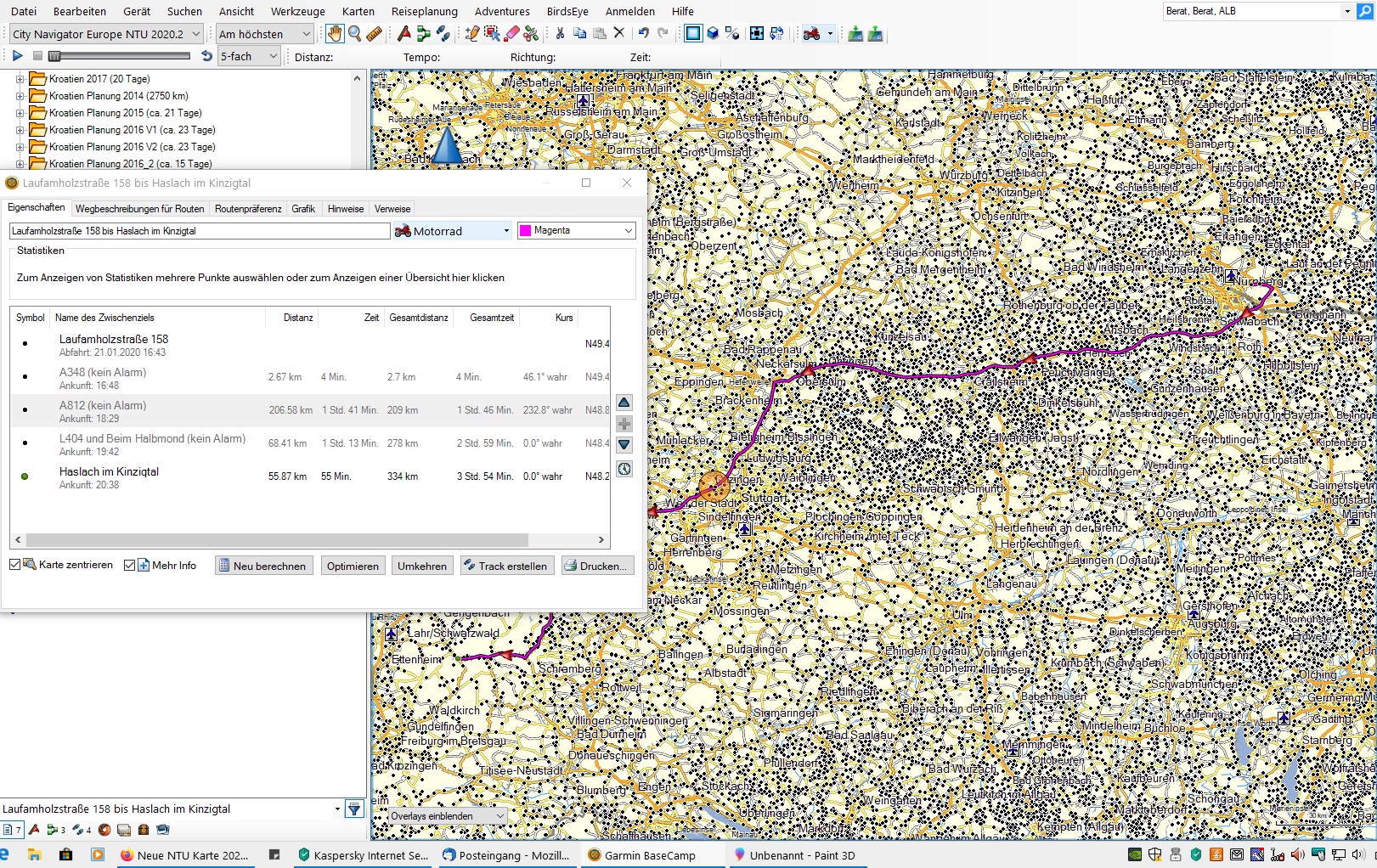Select the Select-area pointer tool
This screenshot has height=868, width=1377.
coord(492,34)
